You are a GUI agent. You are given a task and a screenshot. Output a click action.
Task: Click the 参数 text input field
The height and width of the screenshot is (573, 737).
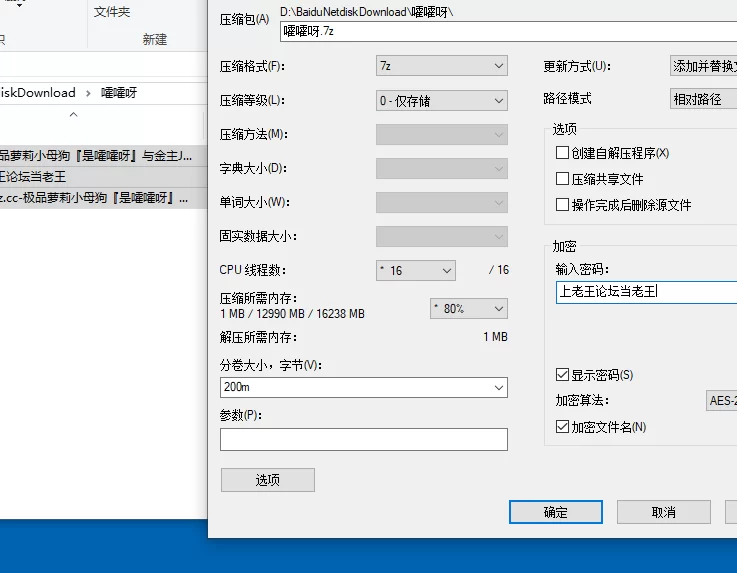click(363, 439)
